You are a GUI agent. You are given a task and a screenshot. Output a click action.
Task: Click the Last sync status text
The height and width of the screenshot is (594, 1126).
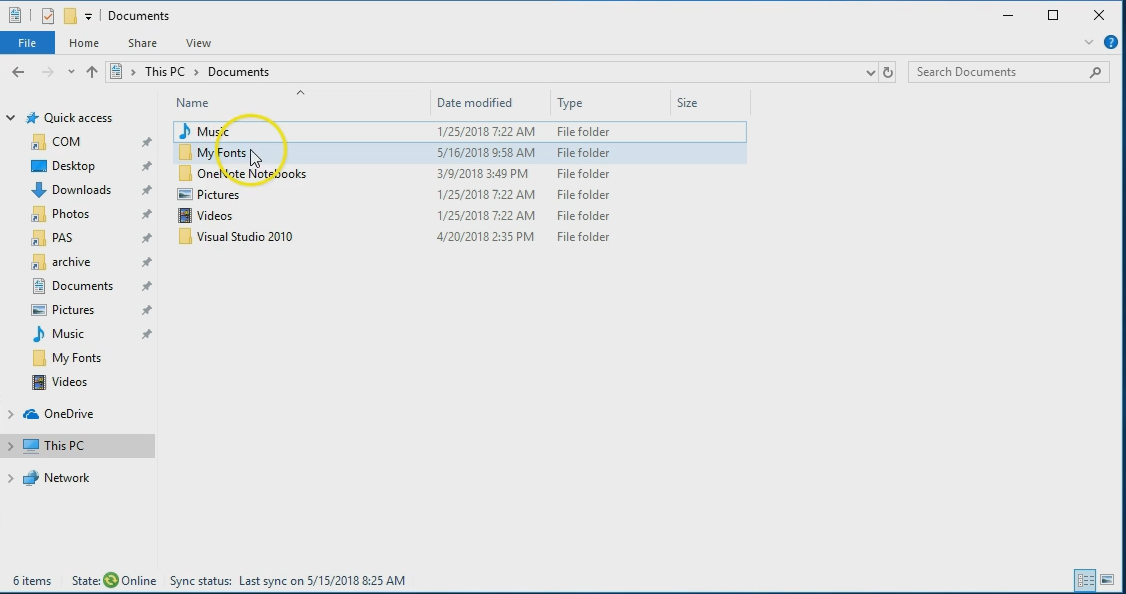click(322, 580)
